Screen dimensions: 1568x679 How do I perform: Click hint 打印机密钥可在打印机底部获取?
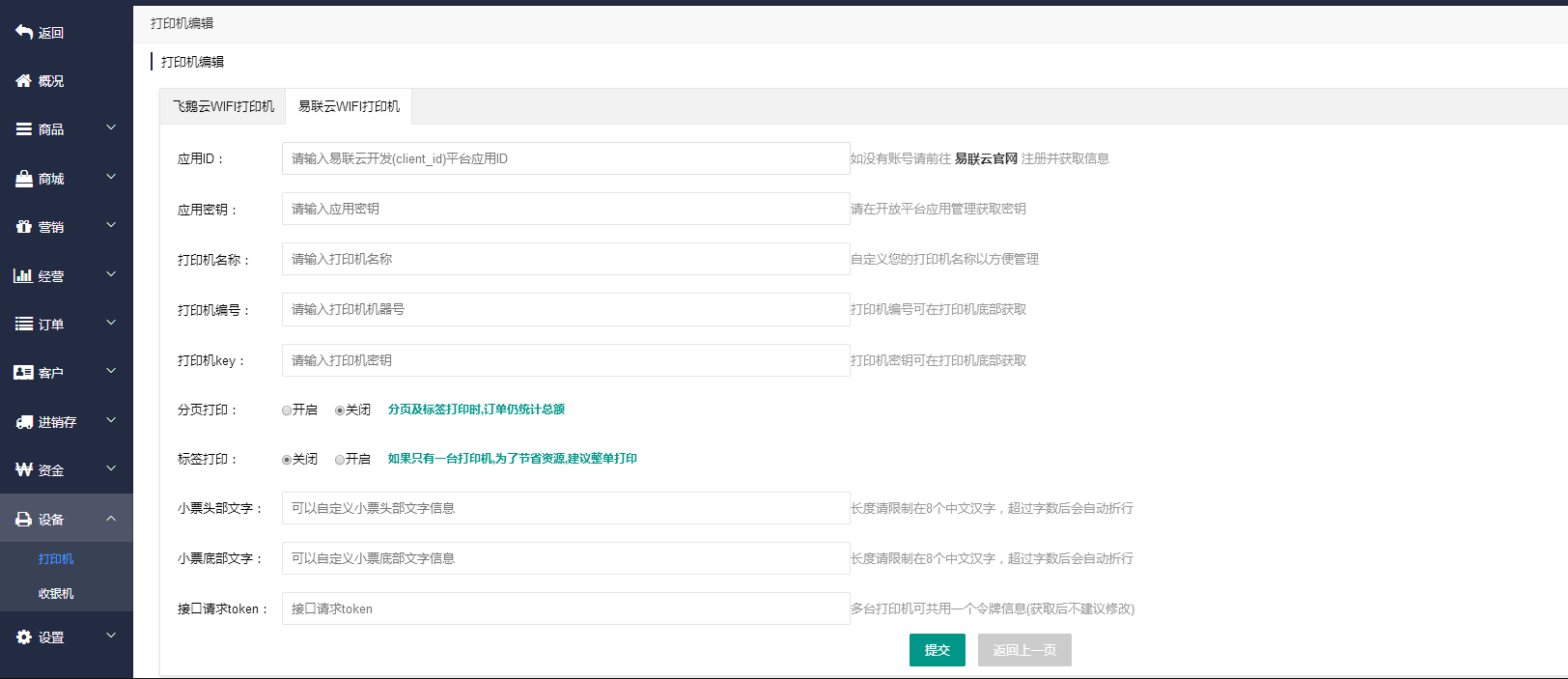[x=938, y=360]
